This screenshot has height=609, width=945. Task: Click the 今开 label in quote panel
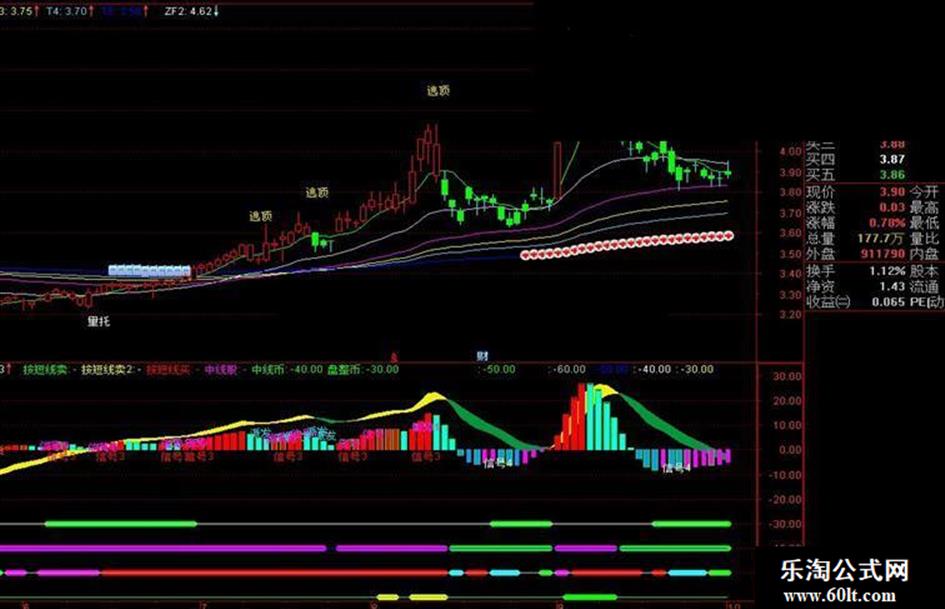(924, 192)
